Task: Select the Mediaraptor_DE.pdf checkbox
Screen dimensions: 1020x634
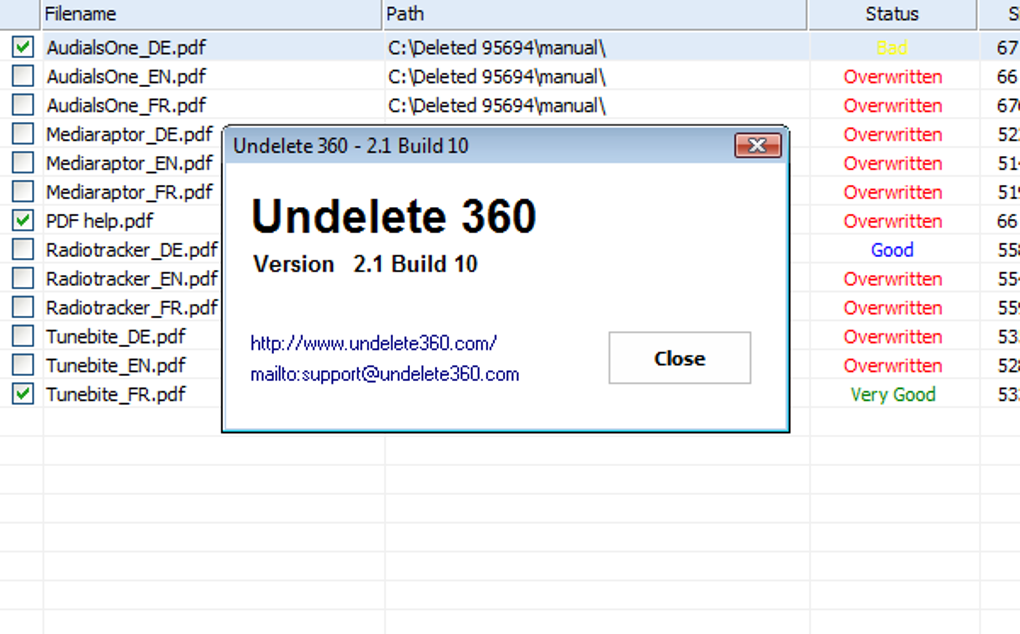Action: click(23, 134)
